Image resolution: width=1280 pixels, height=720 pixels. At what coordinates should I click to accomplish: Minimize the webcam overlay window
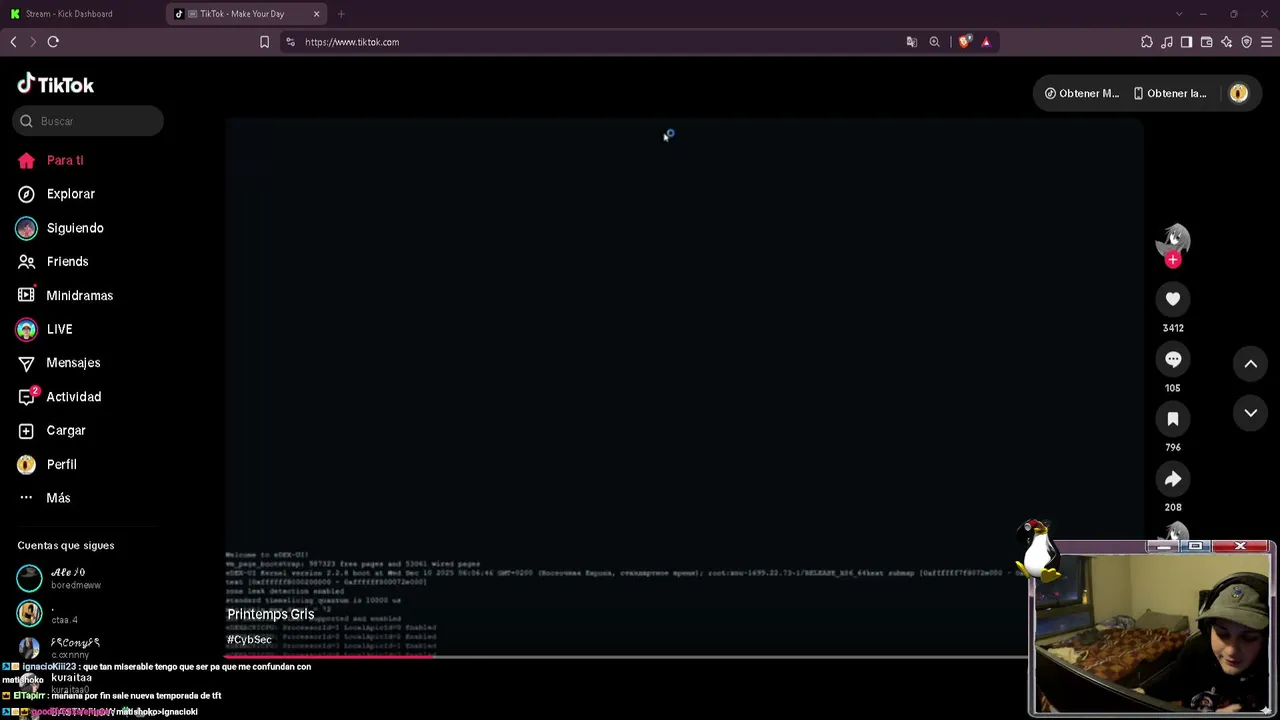(x=1164, y=546)
